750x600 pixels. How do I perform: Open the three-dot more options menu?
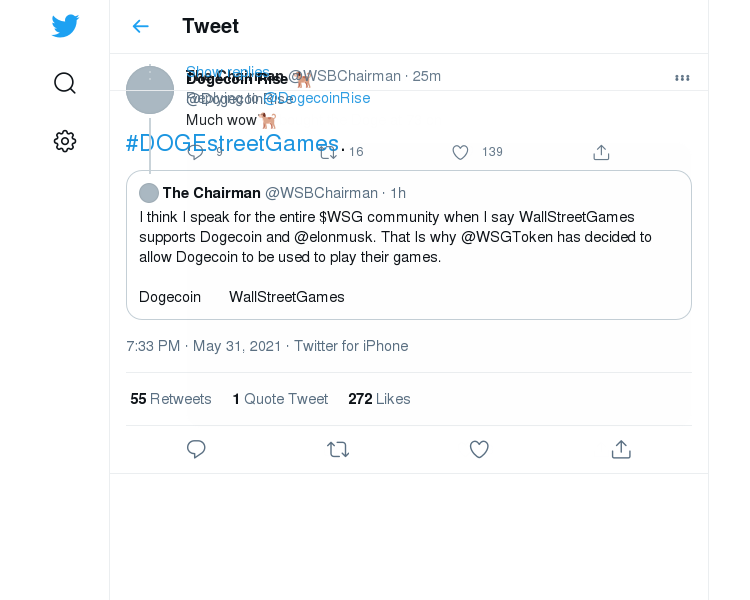(682, 78)
